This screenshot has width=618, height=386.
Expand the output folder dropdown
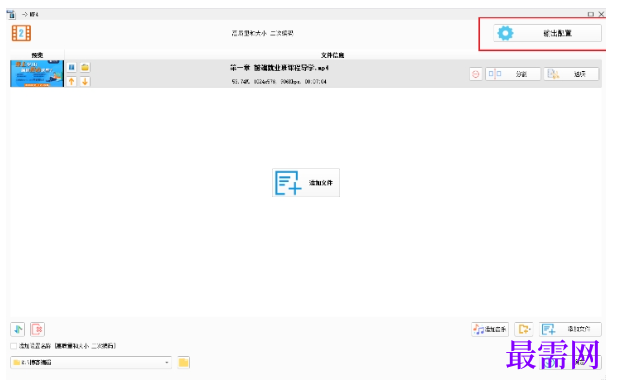tap(167, 362)
